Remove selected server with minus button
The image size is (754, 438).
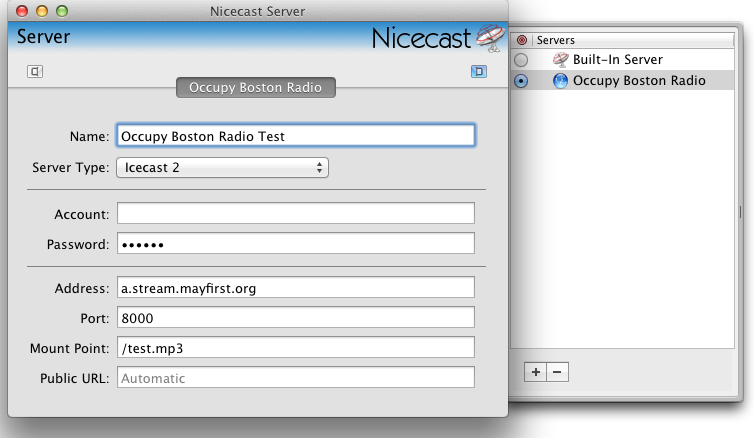pos(557,372)
